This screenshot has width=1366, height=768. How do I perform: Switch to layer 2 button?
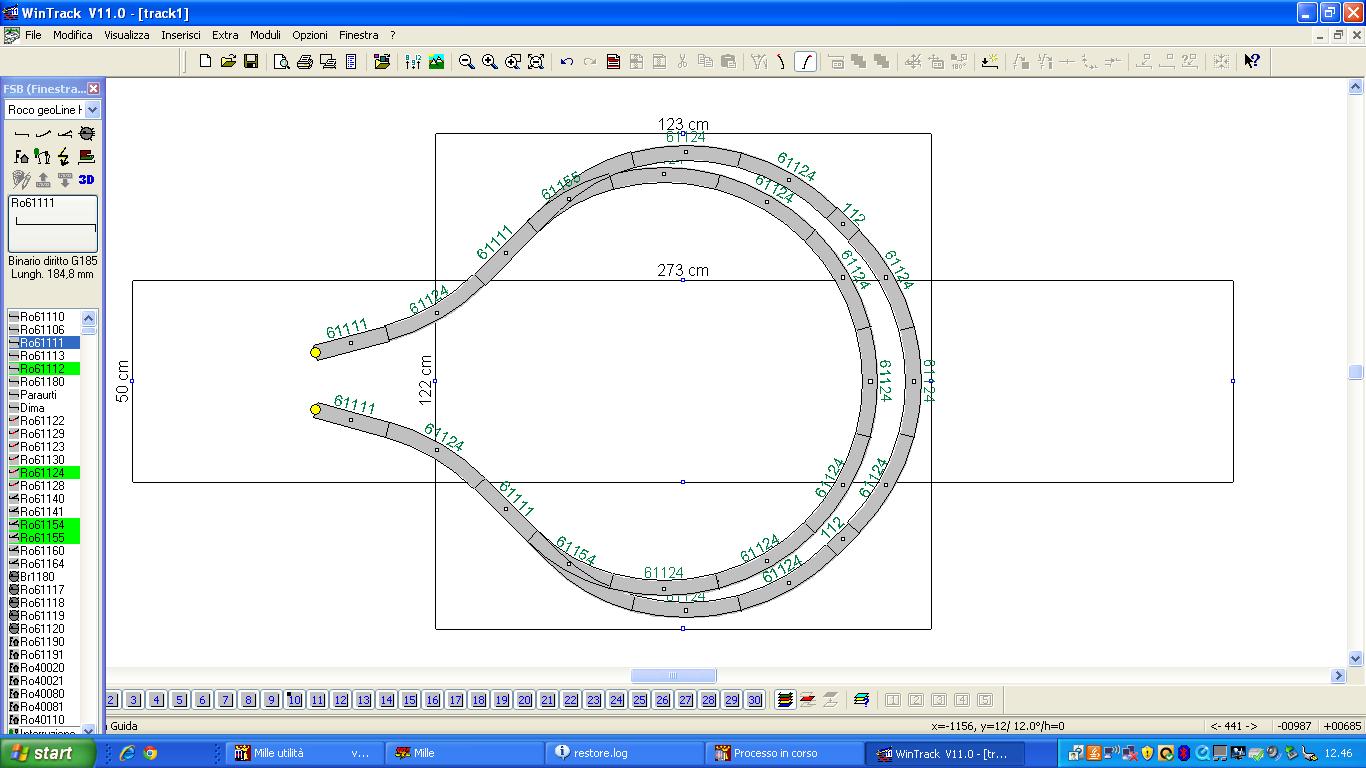click(111, 700)
